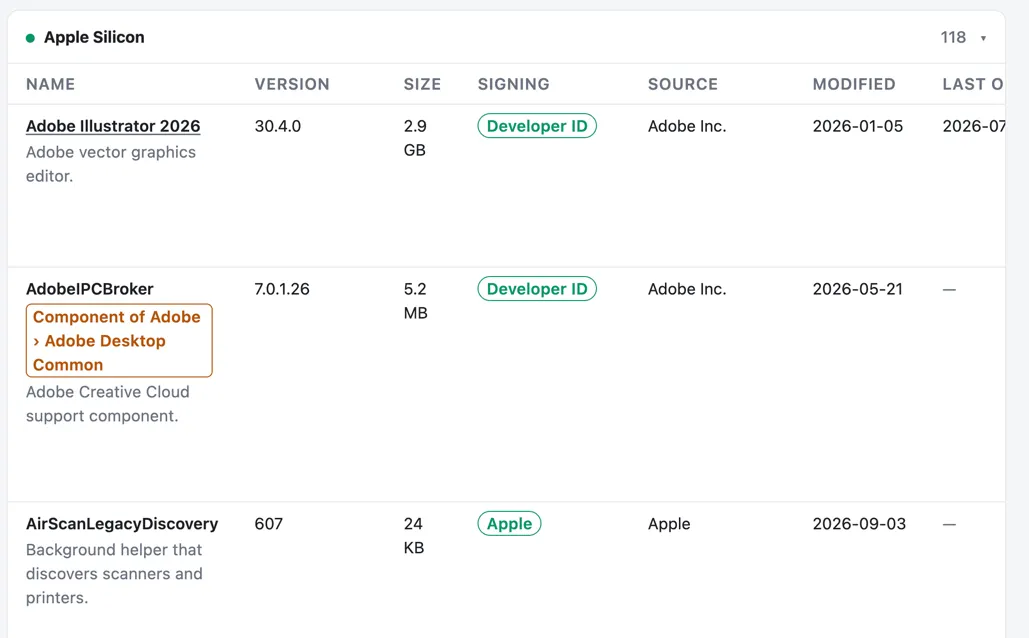Click Developer ID badge for AdobeIPCBroker
This screenshot has width=1029, height=638.
coord(537,289)
